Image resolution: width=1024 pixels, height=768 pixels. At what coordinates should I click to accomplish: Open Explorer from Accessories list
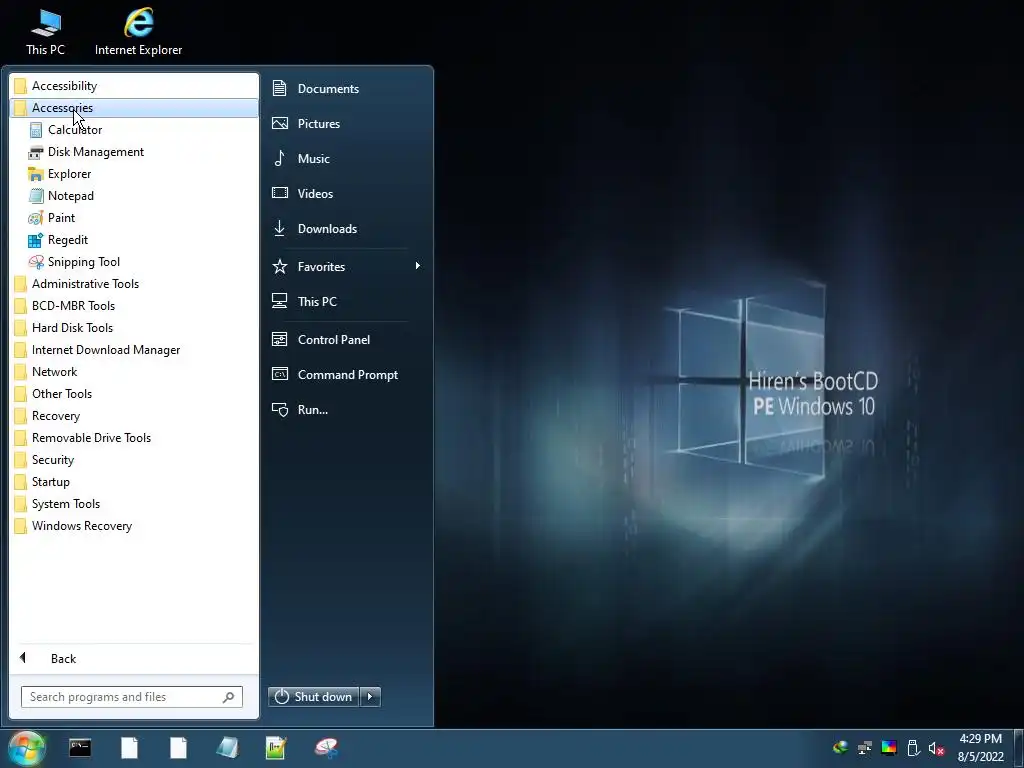pos(134,174)
